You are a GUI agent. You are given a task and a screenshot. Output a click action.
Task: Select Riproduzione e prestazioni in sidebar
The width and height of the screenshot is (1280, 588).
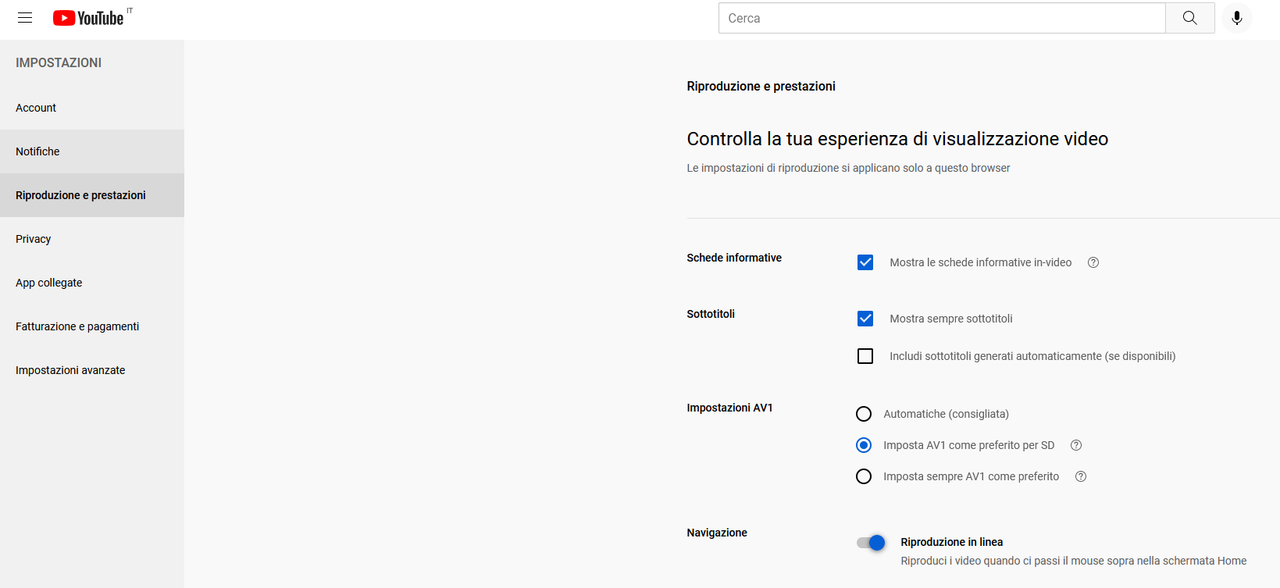pos(92,196)
